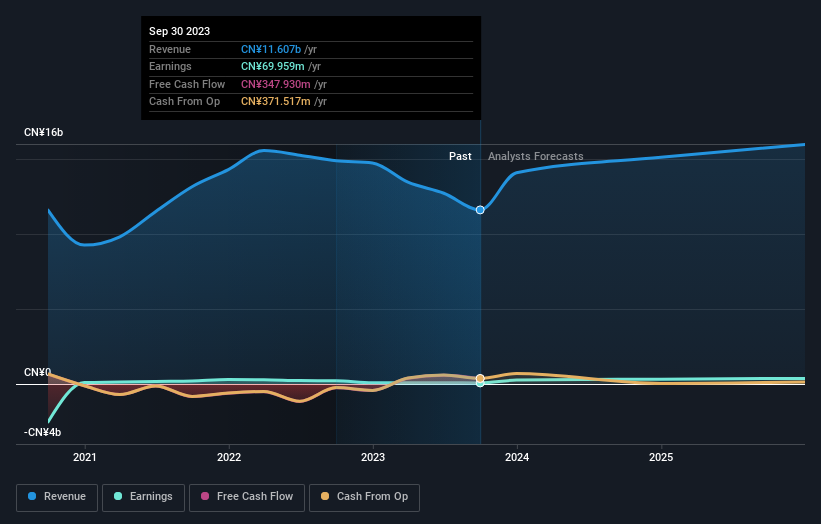Click the Free Cash Flow tooltip label

click(187, 84)
